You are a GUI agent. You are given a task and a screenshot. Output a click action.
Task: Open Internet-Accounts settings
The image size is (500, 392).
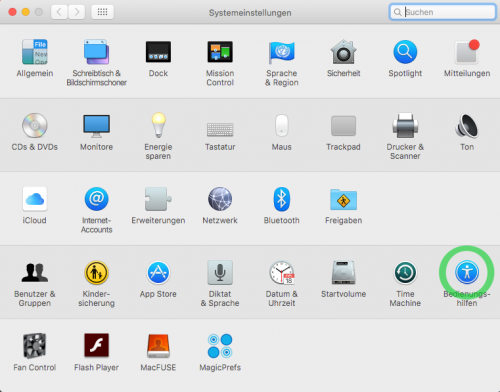(x=96, y=199)
